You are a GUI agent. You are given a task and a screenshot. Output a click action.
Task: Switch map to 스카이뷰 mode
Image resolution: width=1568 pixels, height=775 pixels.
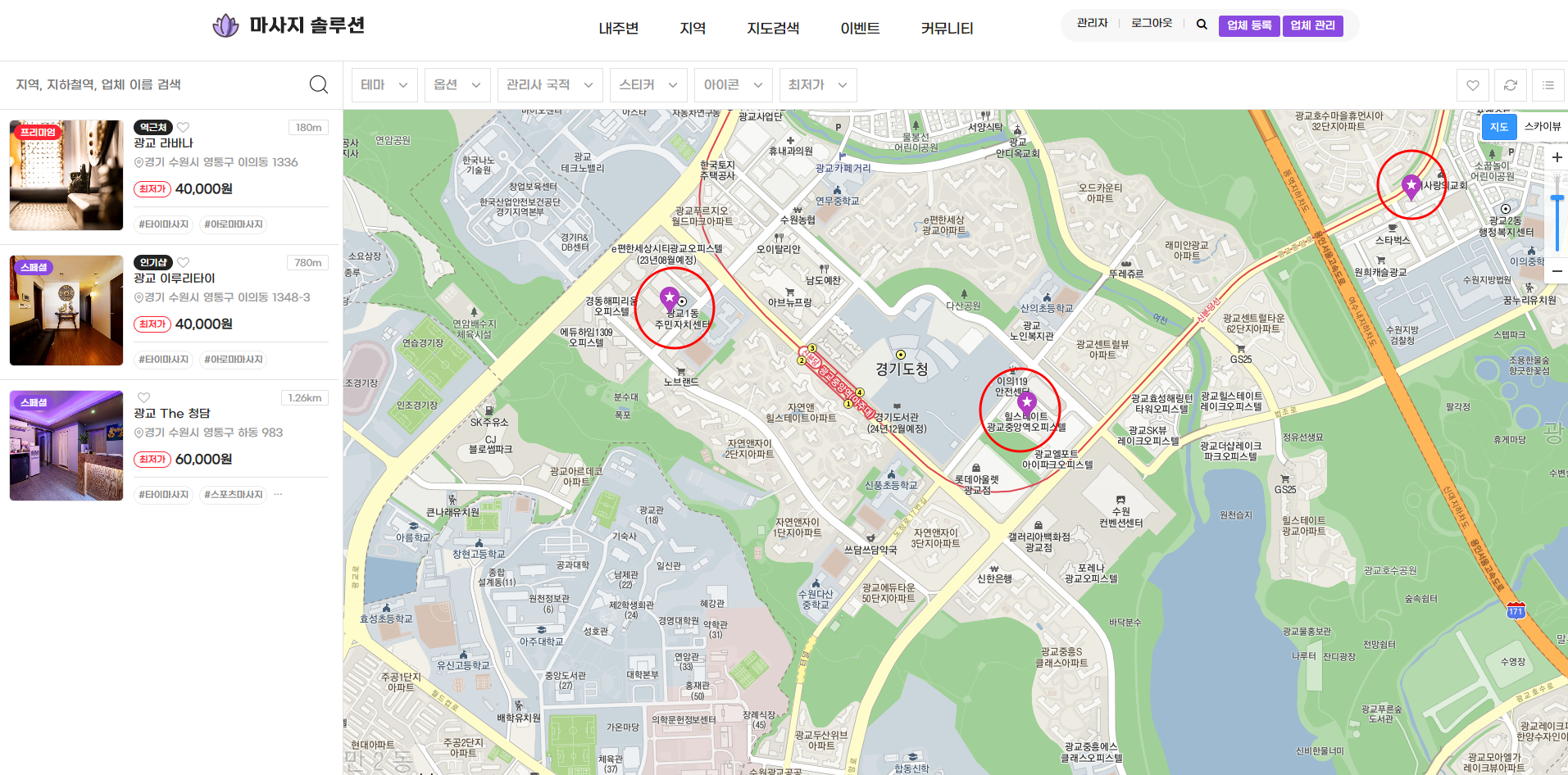click(x=1542, y=126)
